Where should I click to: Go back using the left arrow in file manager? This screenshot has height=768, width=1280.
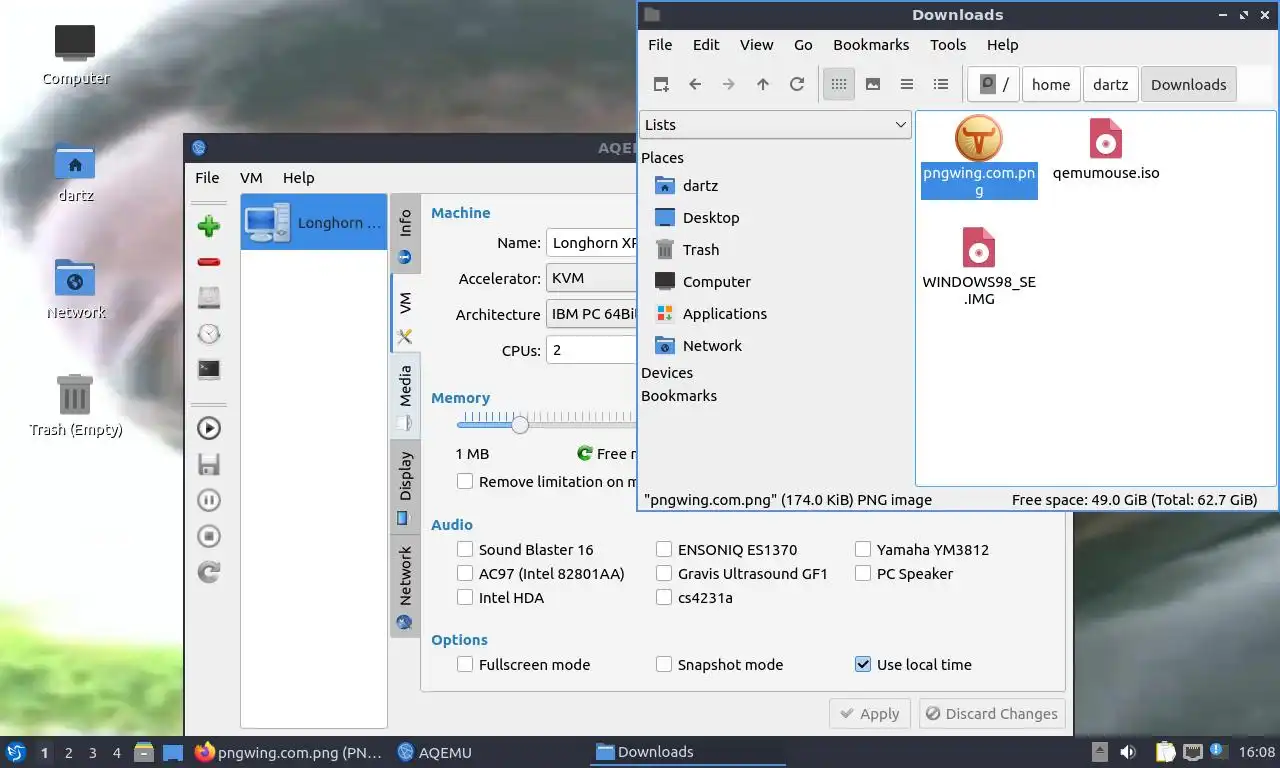click(695, 84)
